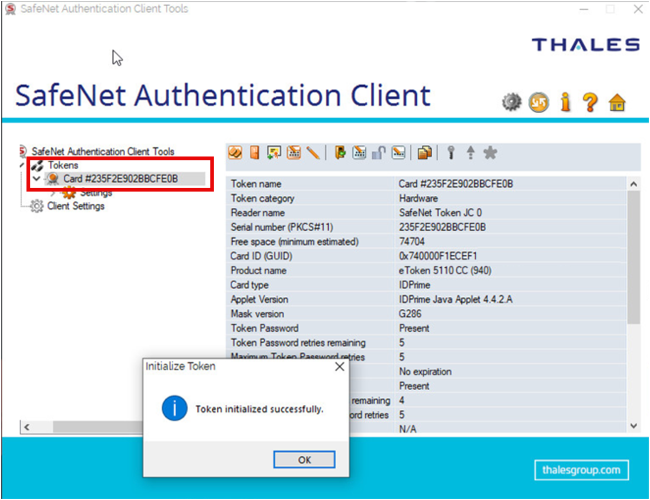Click the grayed asterisk toolbar icon
This screenshot has width=650, height=500.
(490, 153)
